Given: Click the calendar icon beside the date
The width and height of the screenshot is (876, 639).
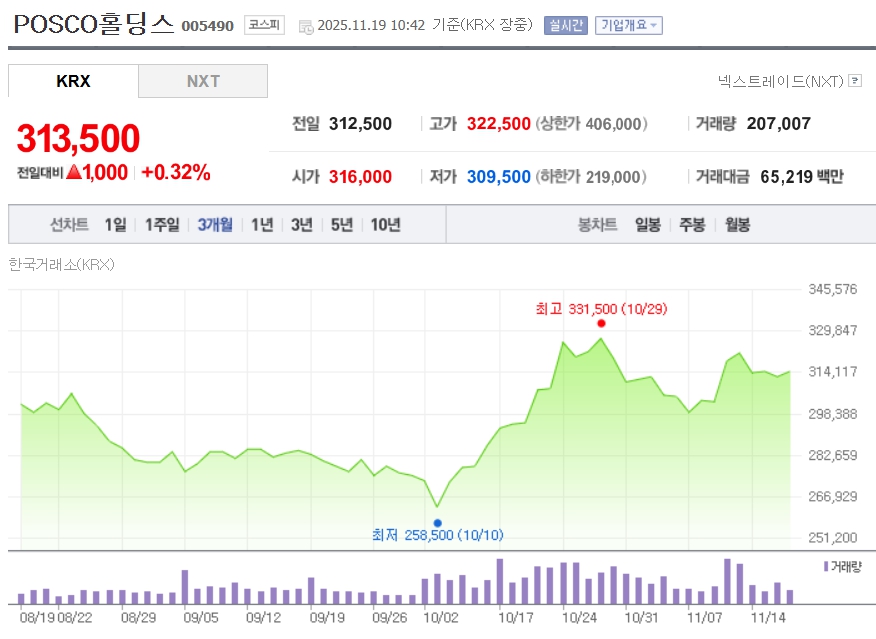Looking at the screenshot, I should [x=305, y=26].
